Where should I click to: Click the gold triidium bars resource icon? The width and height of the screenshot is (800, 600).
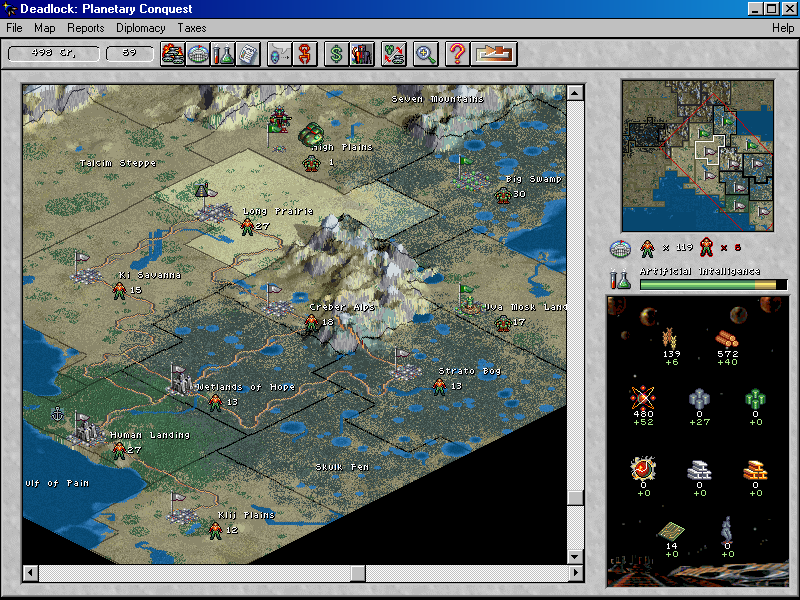click(x=756, y=470)
